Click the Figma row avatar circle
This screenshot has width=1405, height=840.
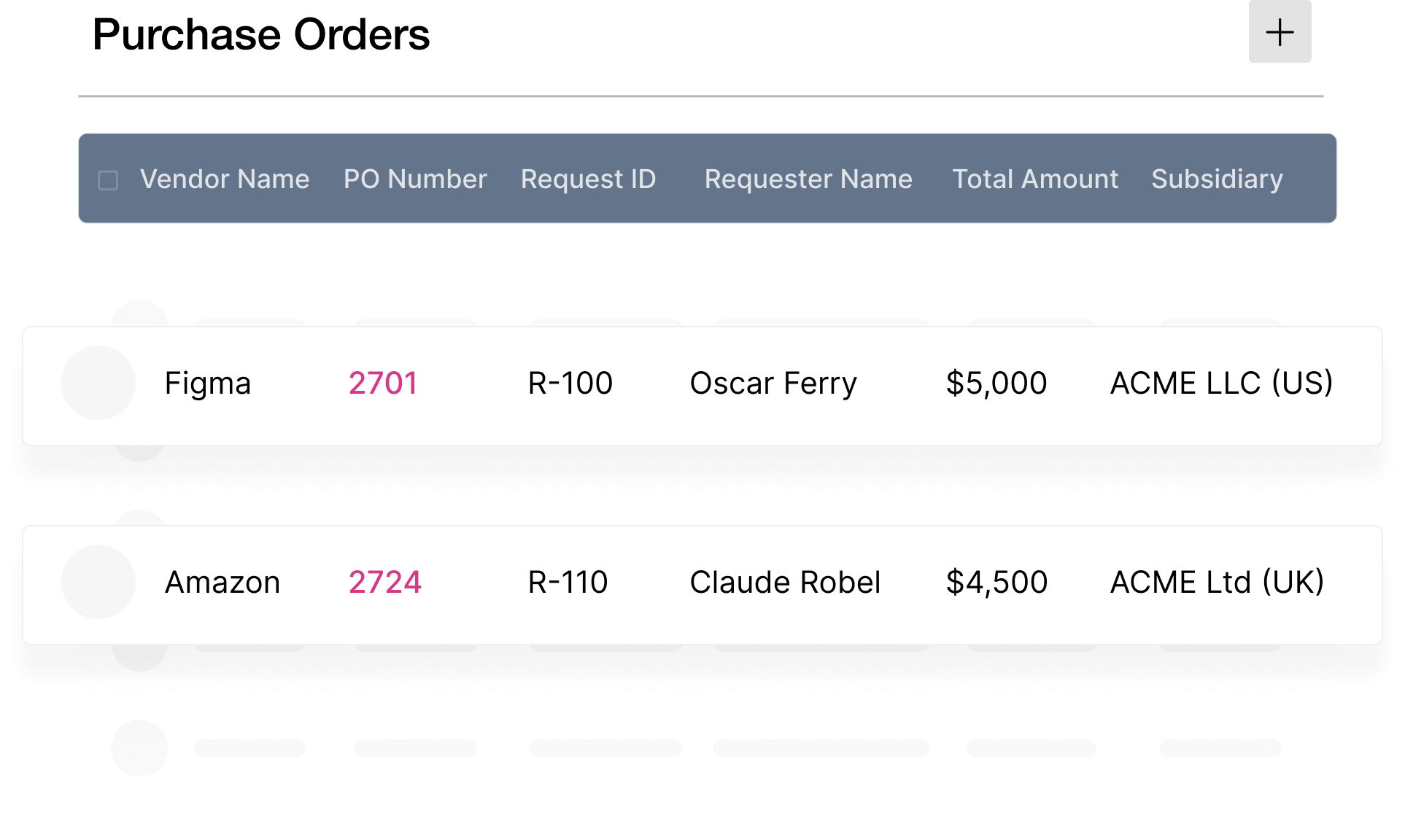click(x=98, y=383)
